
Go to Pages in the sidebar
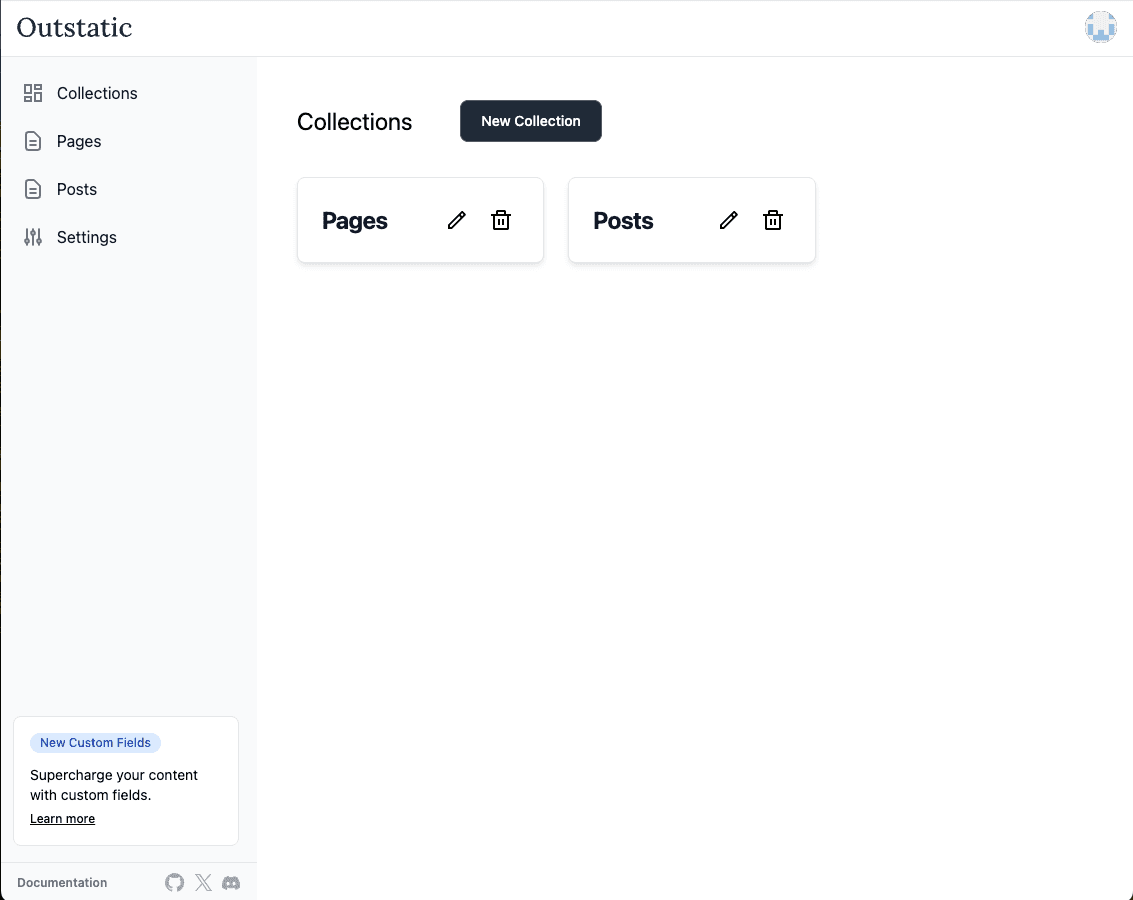(x=79, y=141)
